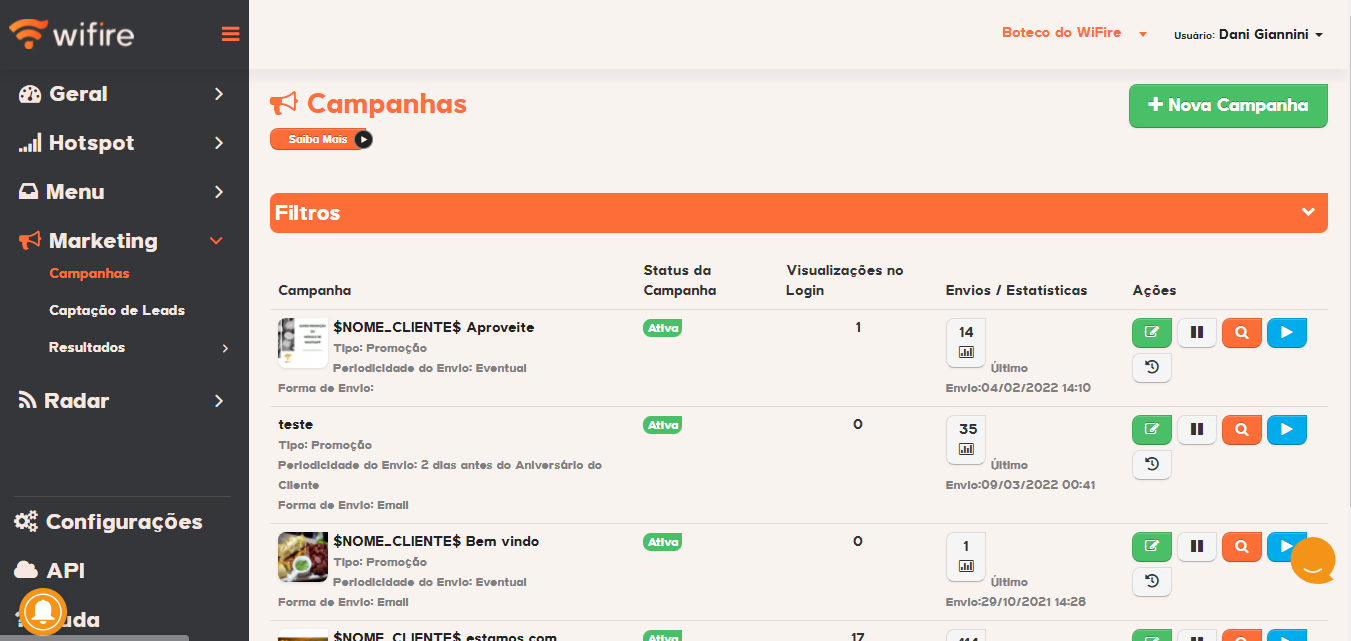Open the Boteco do WiFire dropdown

(x=1075, y=33)
